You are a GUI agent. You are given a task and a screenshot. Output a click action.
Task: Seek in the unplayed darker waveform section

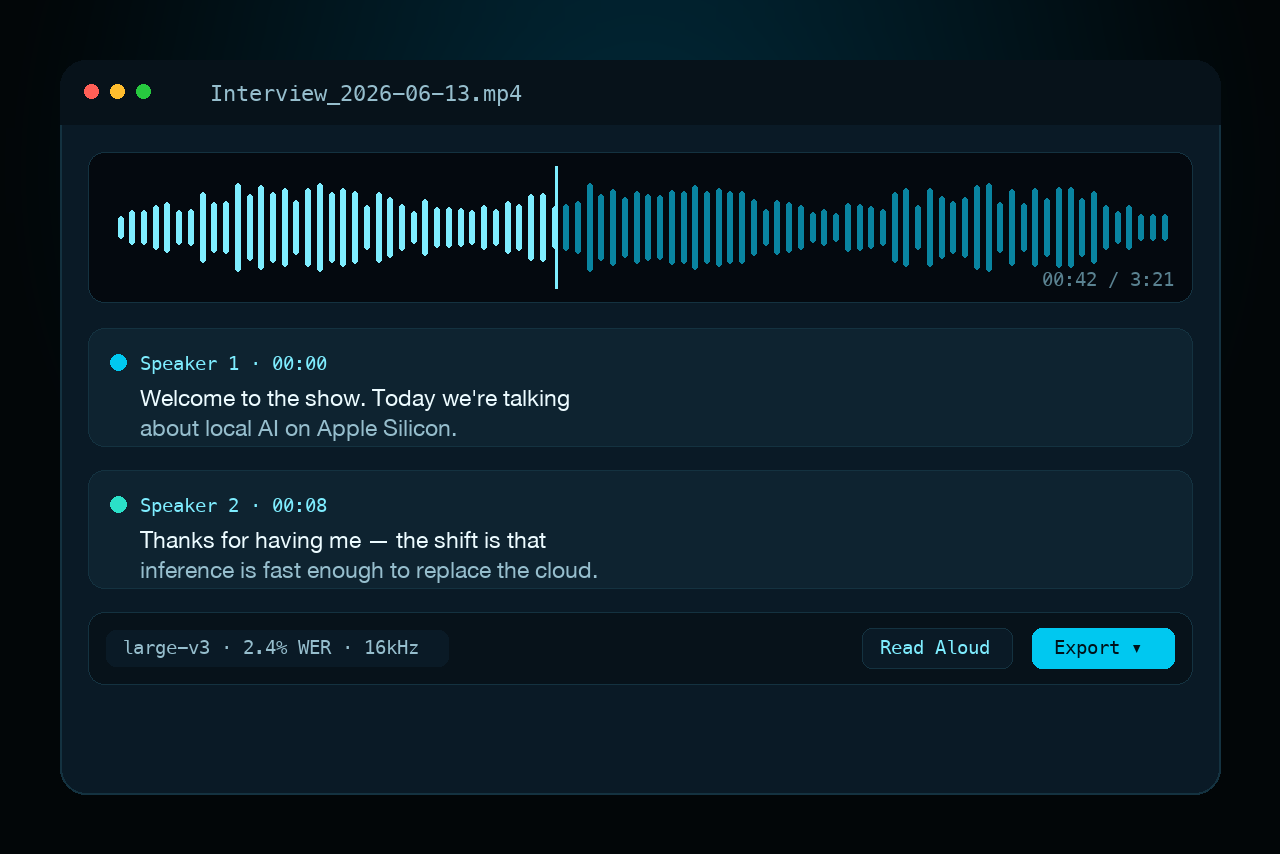[x=865, y=227]
